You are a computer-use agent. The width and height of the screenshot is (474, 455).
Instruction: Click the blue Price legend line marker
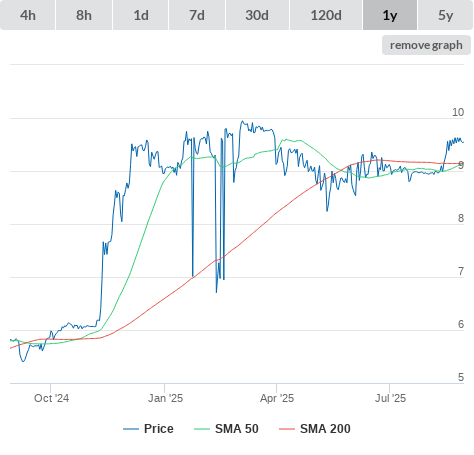coord(131,429)
